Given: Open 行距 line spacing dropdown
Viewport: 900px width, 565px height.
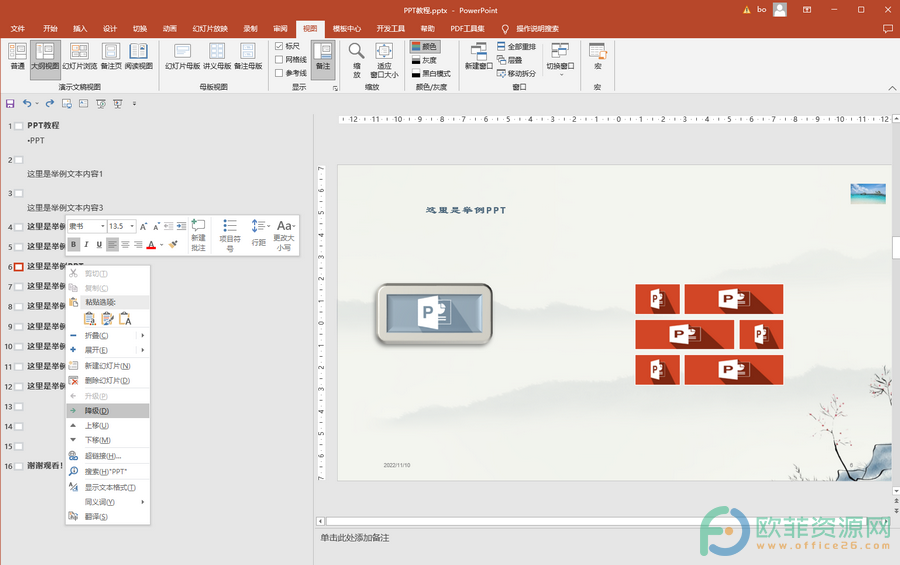Looking at the screenshot, I should pos(259,233).
